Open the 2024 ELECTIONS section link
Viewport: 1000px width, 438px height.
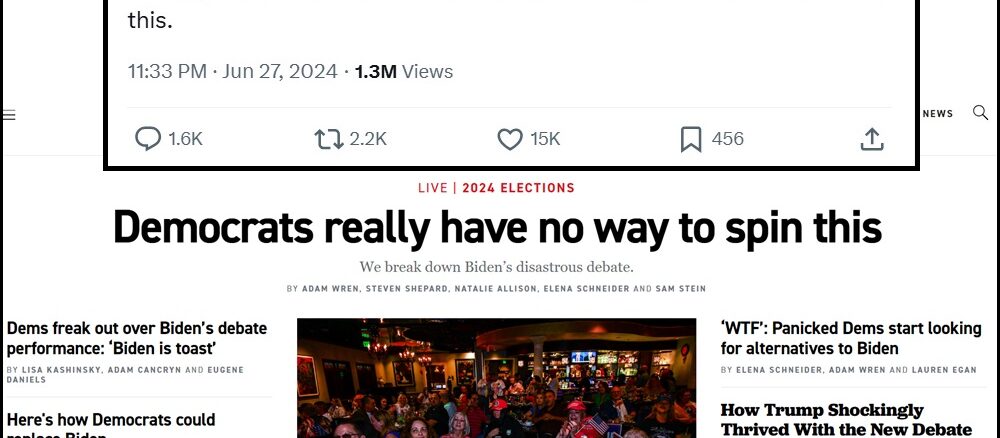pos(518,188)
